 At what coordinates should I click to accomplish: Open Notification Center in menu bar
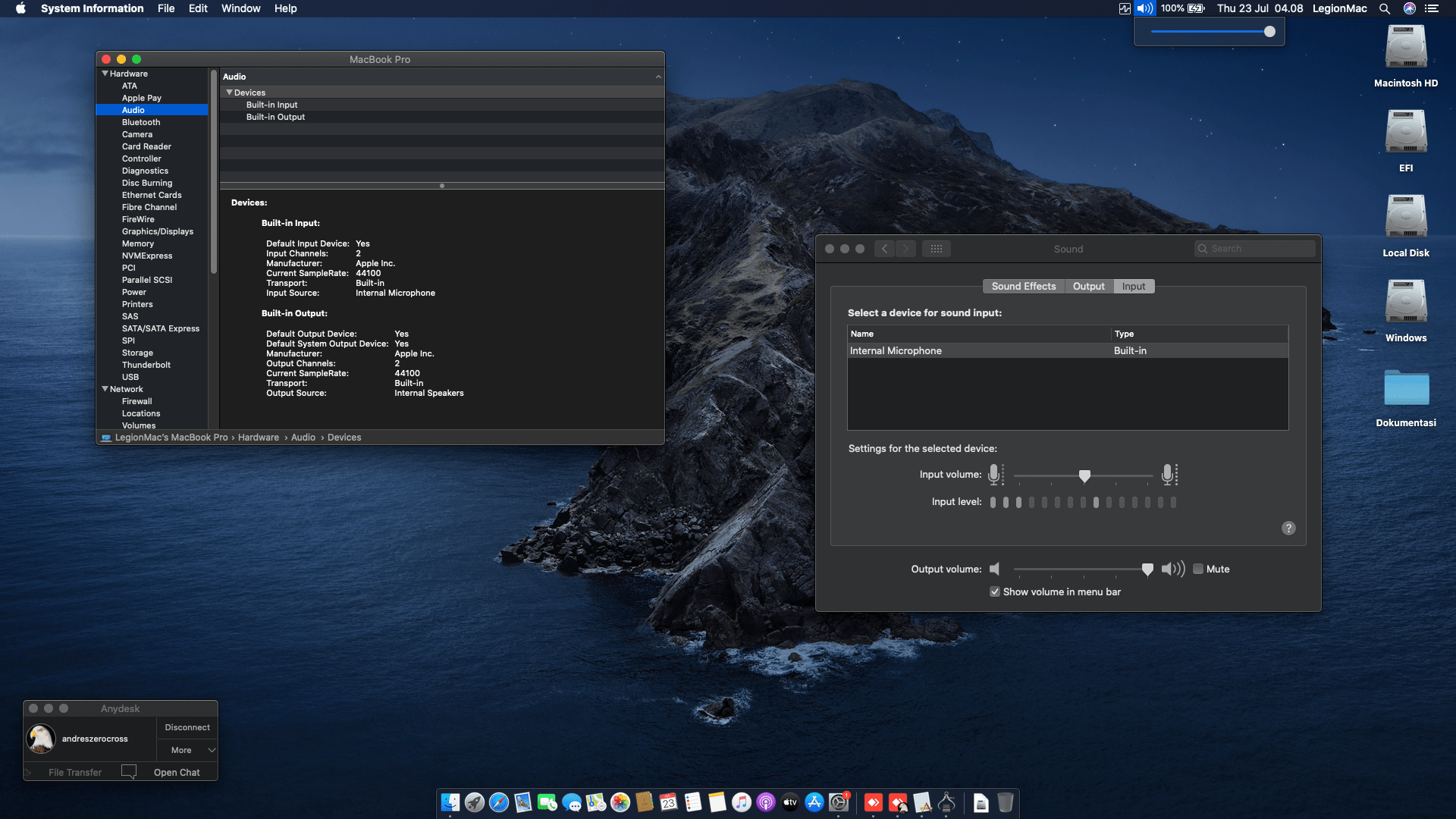[1432, 8]
